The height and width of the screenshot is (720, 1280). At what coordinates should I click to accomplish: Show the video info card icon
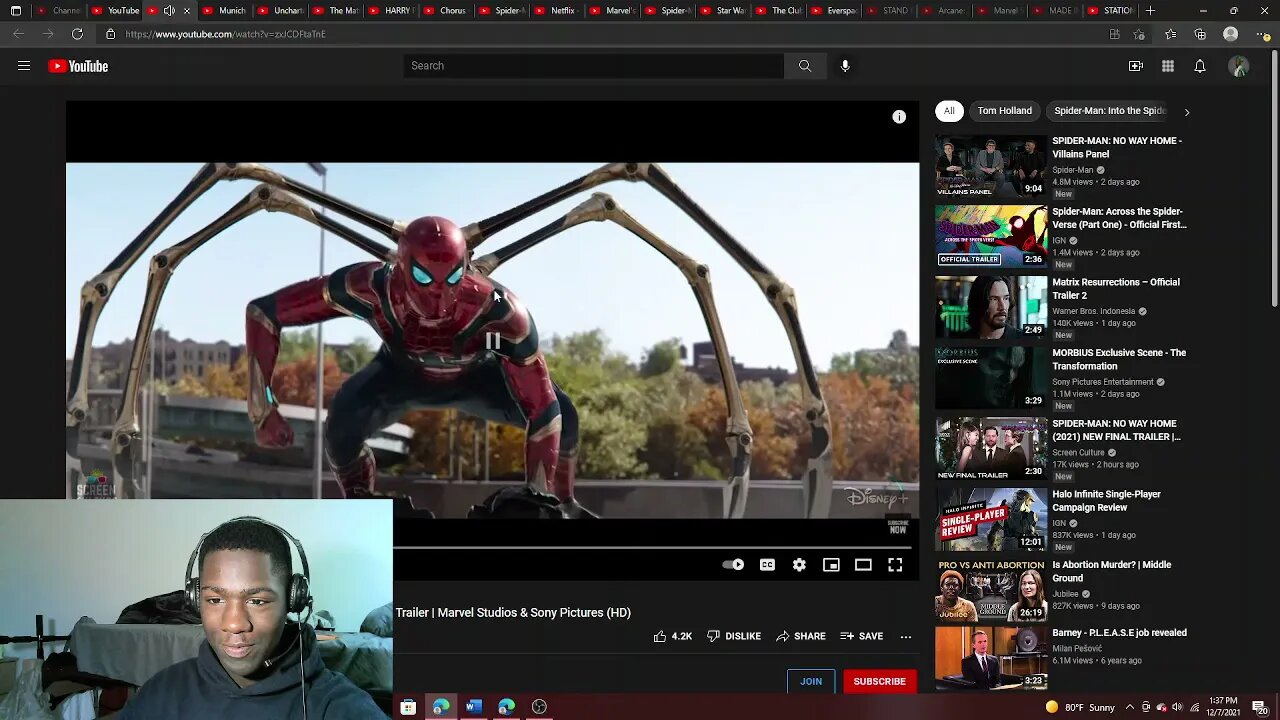point(899,117)
